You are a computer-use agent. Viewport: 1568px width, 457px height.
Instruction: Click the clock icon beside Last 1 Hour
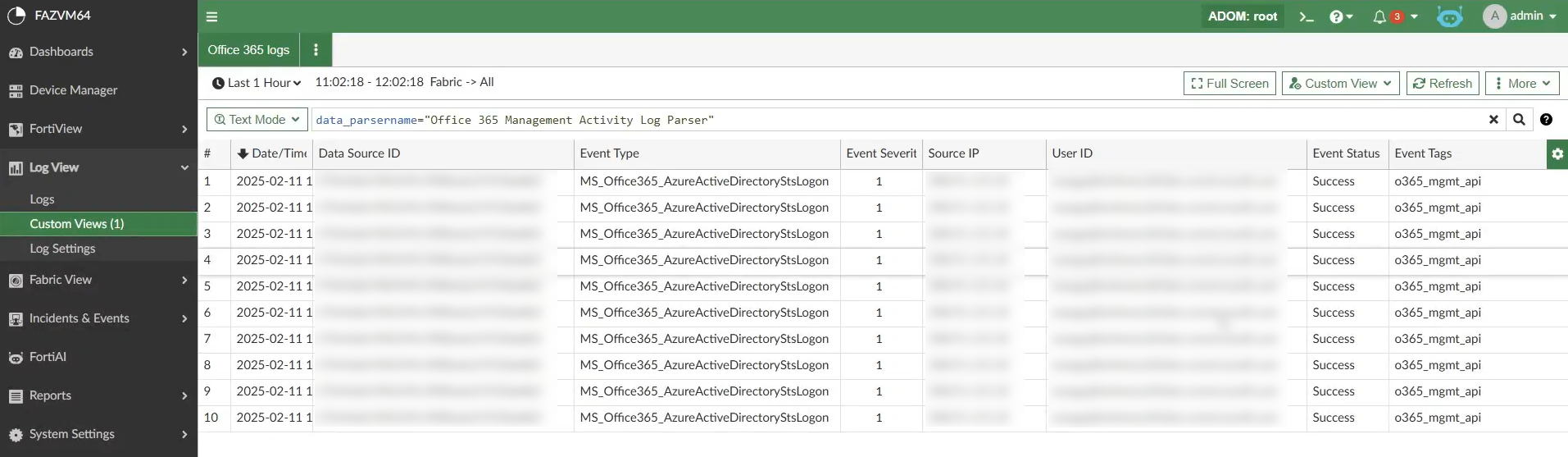point(218,83)
